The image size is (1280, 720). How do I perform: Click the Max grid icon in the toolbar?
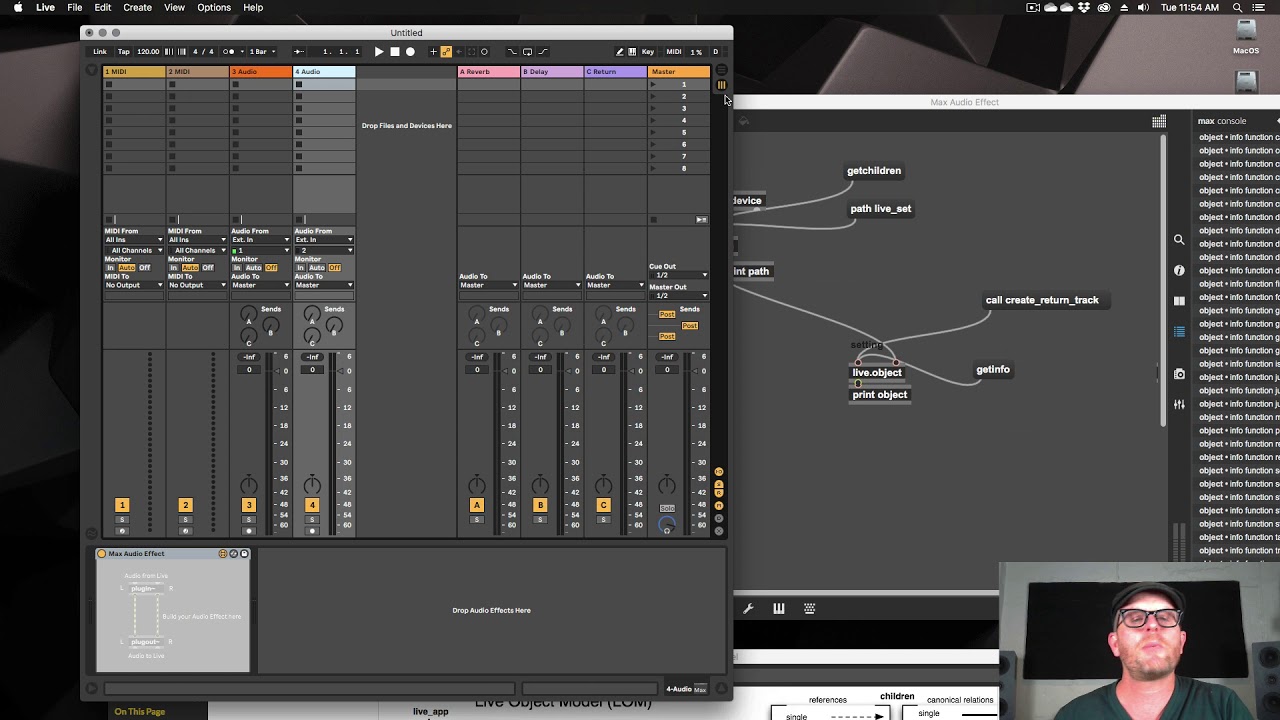coord(1159,121)
